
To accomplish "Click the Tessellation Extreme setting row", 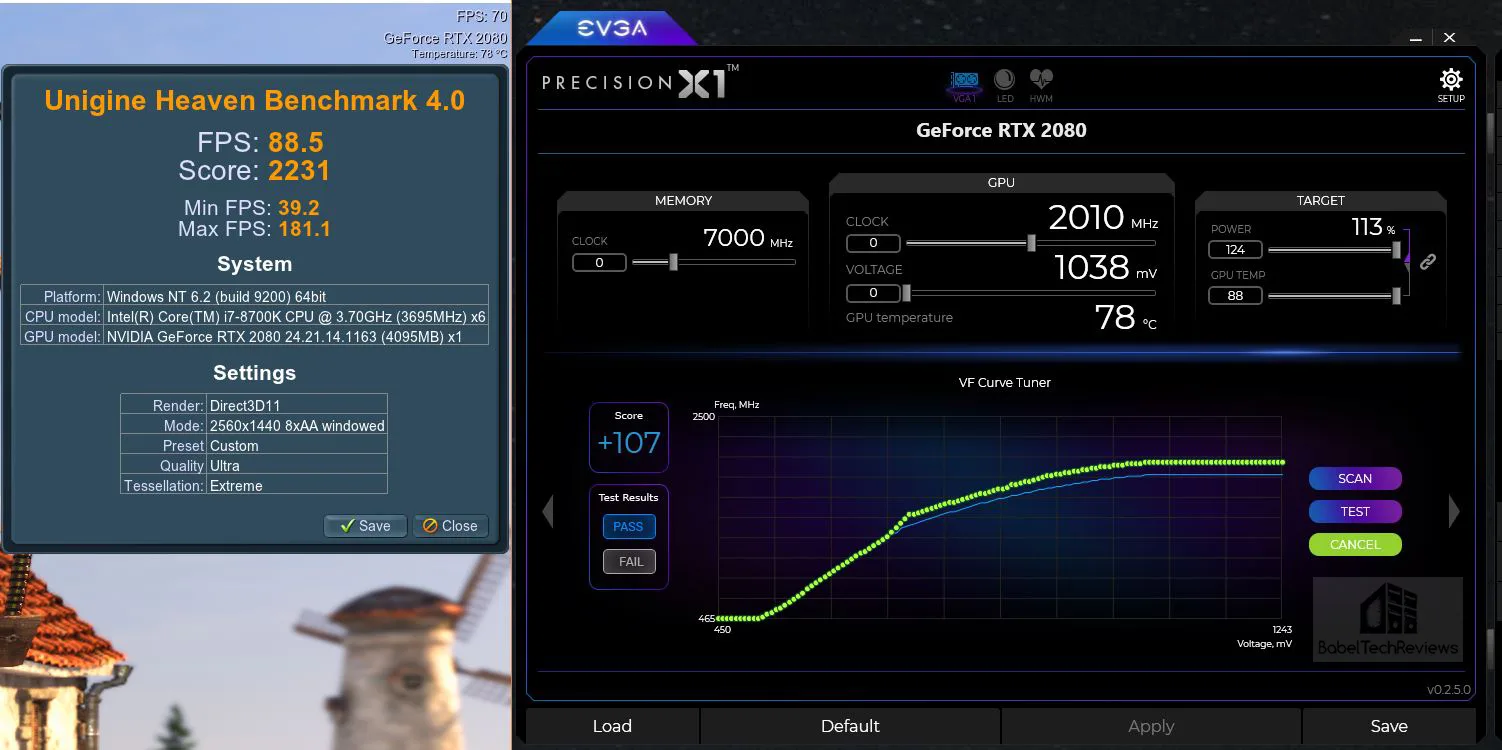I will tap(254, 485).
